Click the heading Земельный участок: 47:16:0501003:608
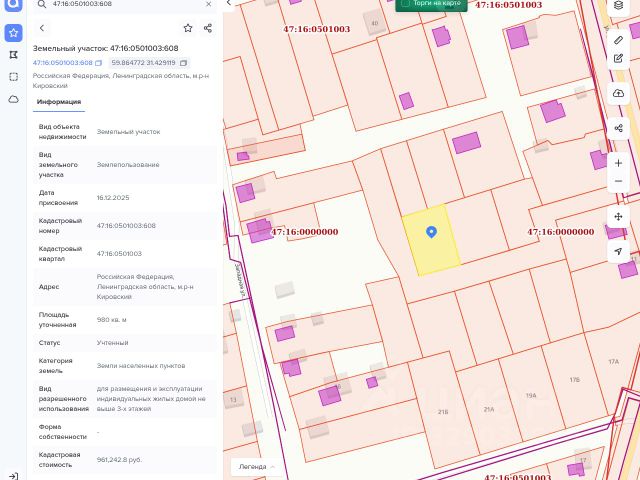The height and width of the screenshot is (480, 640). pyautogui.click(x=106, y=48)
